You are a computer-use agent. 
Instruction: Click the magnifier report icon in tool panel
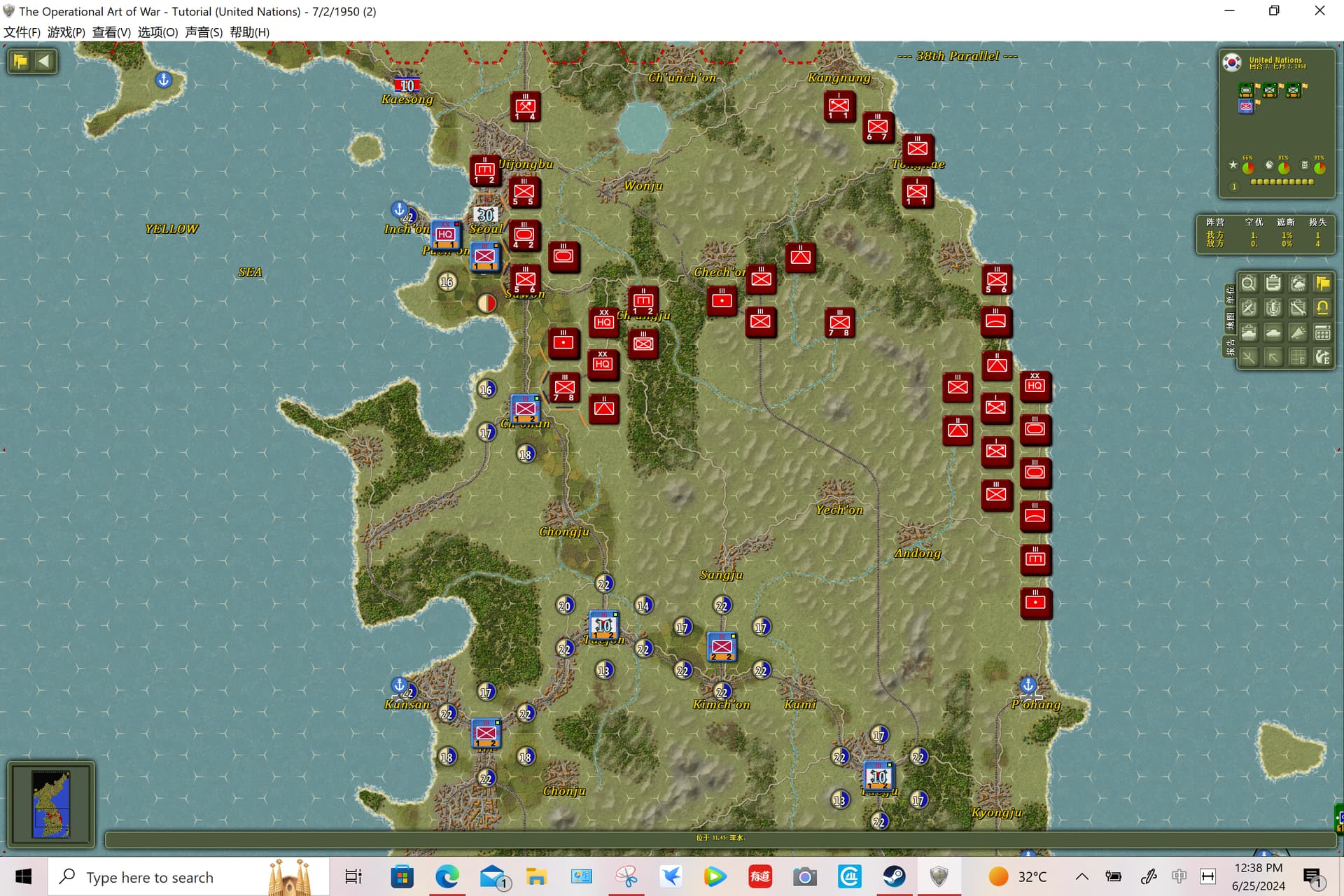tap(1248, 283)
